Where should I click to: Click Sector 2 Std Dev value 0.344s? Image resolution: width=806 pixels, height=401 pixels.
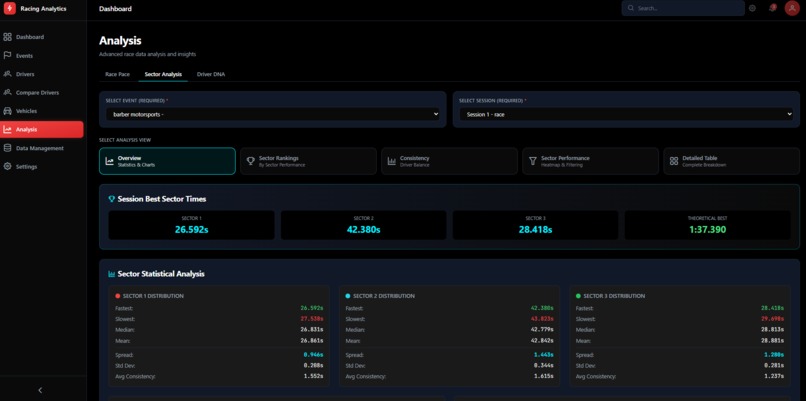[x=543, y=366]
